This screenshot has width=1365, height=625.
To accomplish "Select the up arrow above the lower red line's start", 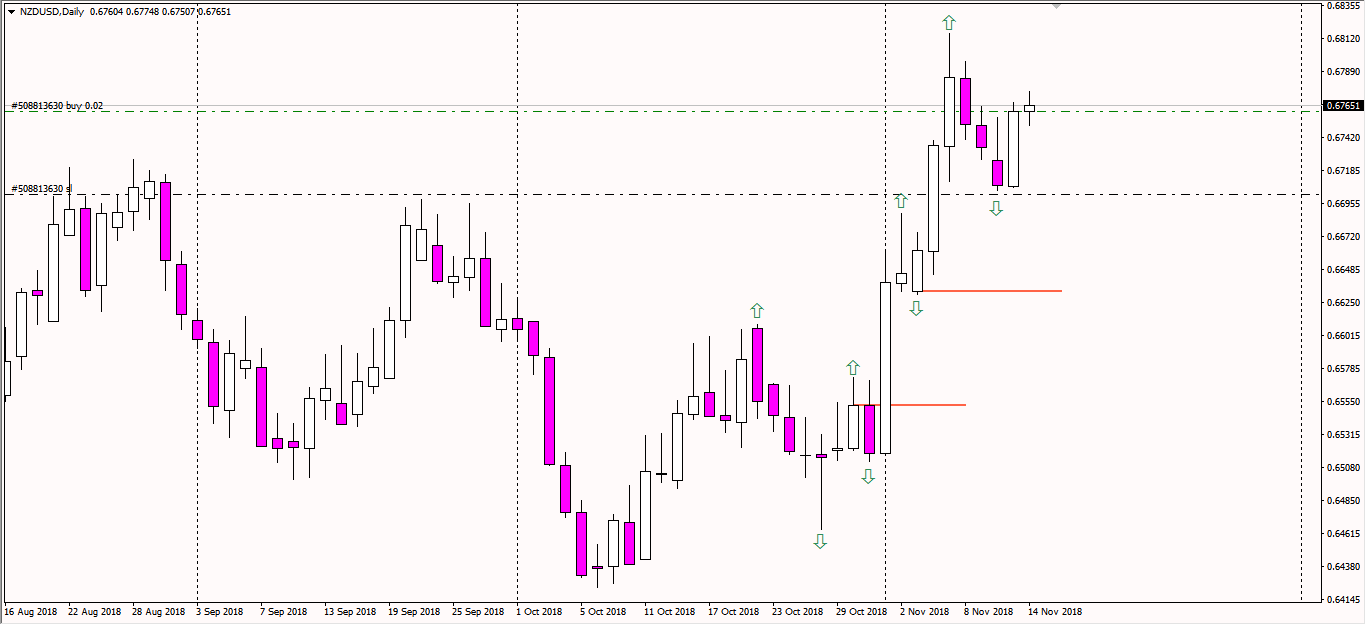I will point(853,367).
